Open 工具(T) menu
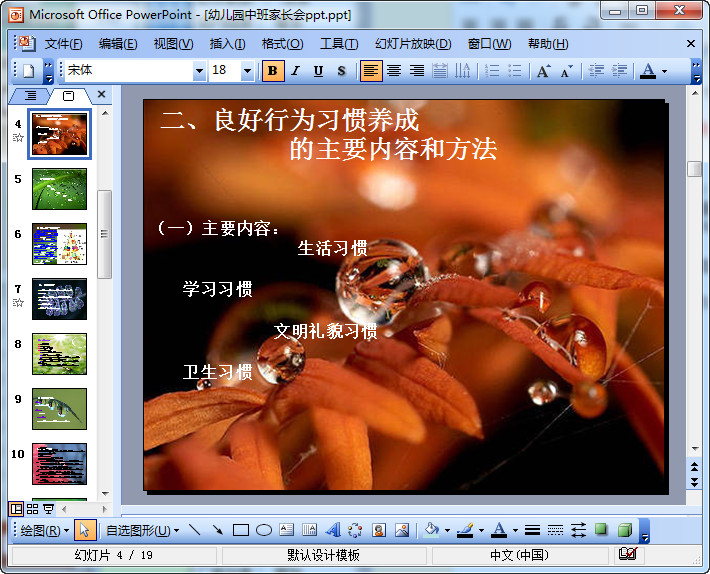710x574 pixels. pos(339,44)
